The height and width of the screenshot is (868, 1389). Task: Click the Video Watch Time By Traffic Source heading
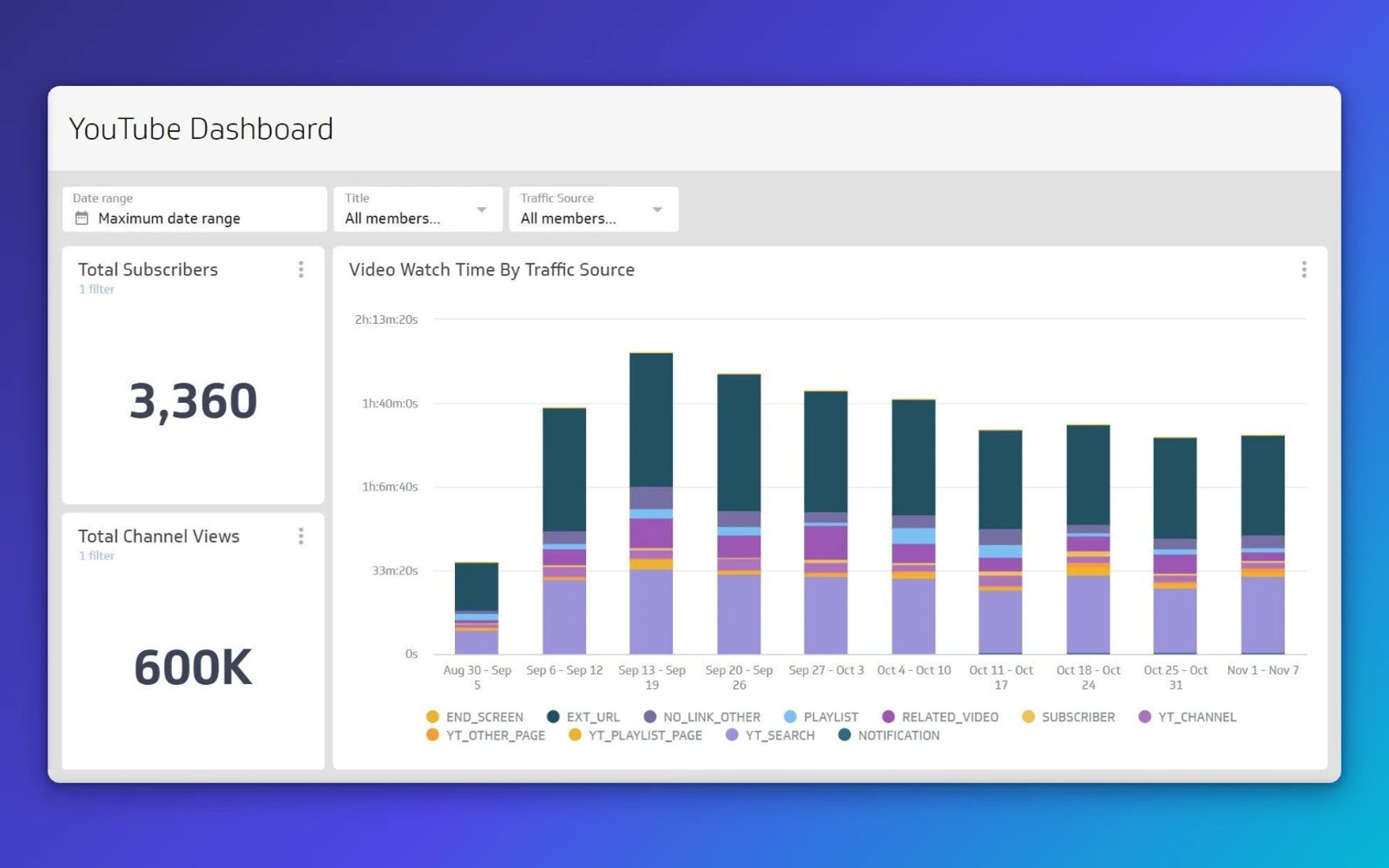click(x=492, y=270)
